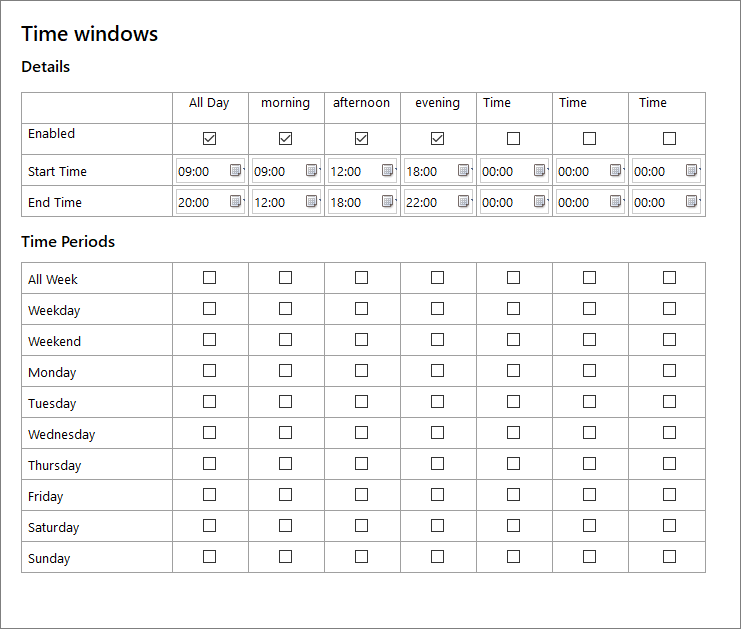Tick Weekday checkbox under morning column
The height and width of the screenshot is (629, 741).
click(285, 309)
